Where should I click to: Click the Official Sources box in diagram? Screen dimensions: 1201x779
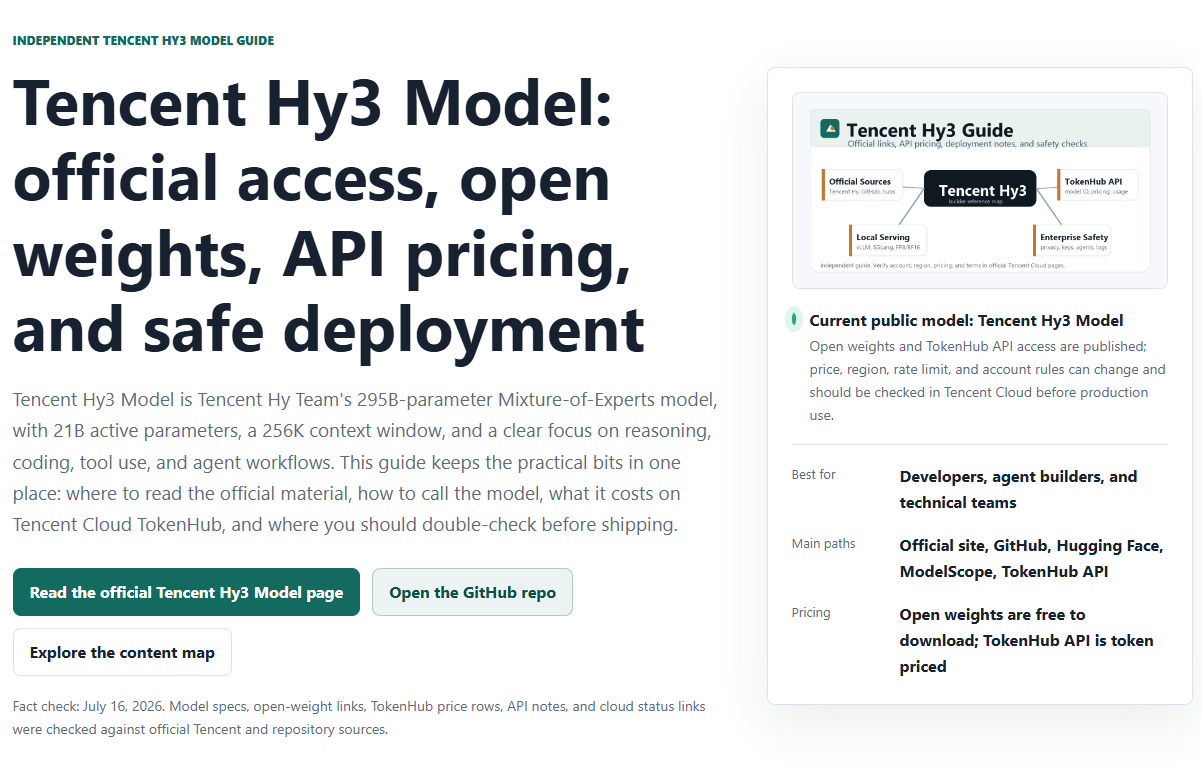(x=862, y=185)
